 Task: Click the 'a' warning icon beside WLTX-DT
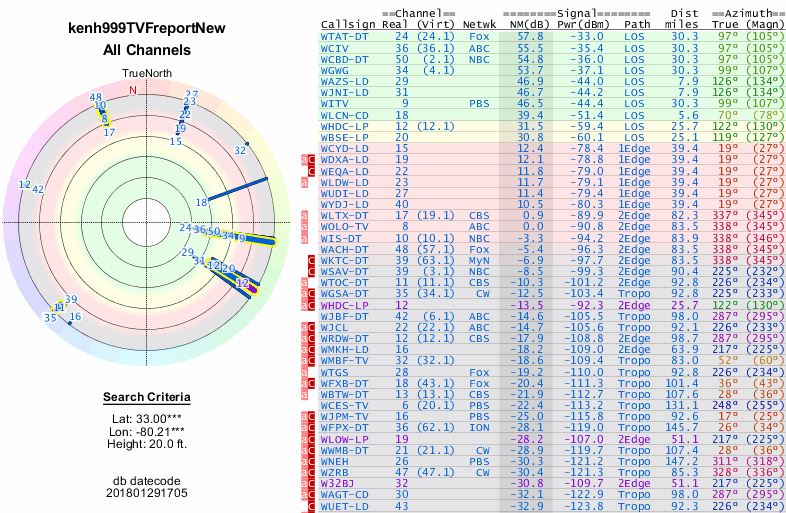305,215
